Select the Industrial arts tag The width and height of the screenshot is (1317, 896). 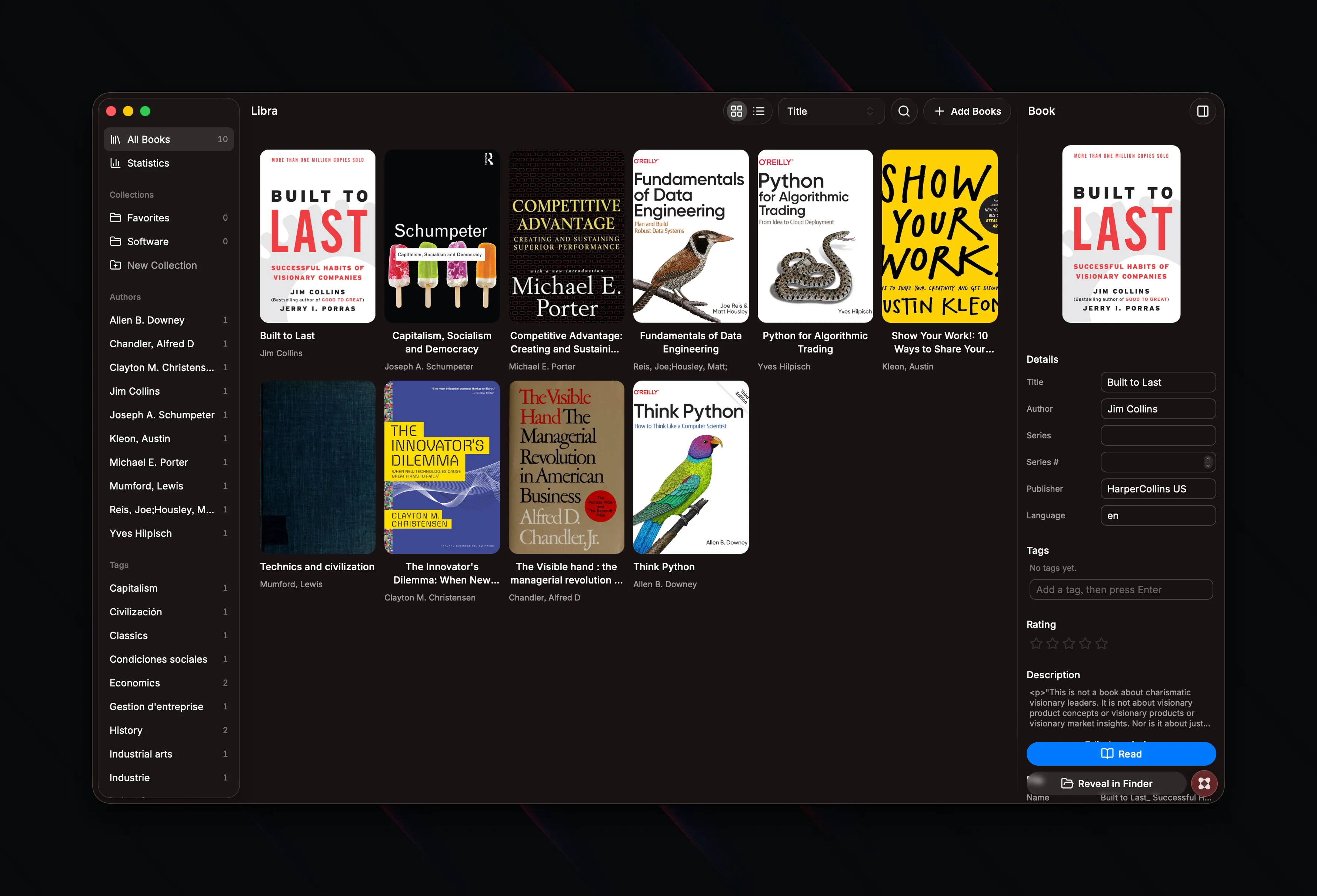169,755
